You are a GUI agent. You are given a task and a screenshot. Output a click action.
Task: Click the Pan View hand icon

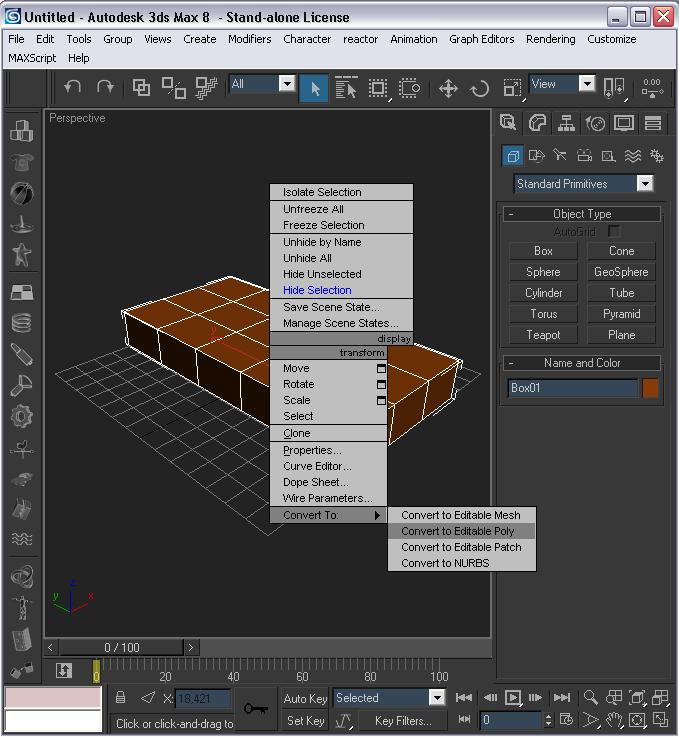point(614,720)
